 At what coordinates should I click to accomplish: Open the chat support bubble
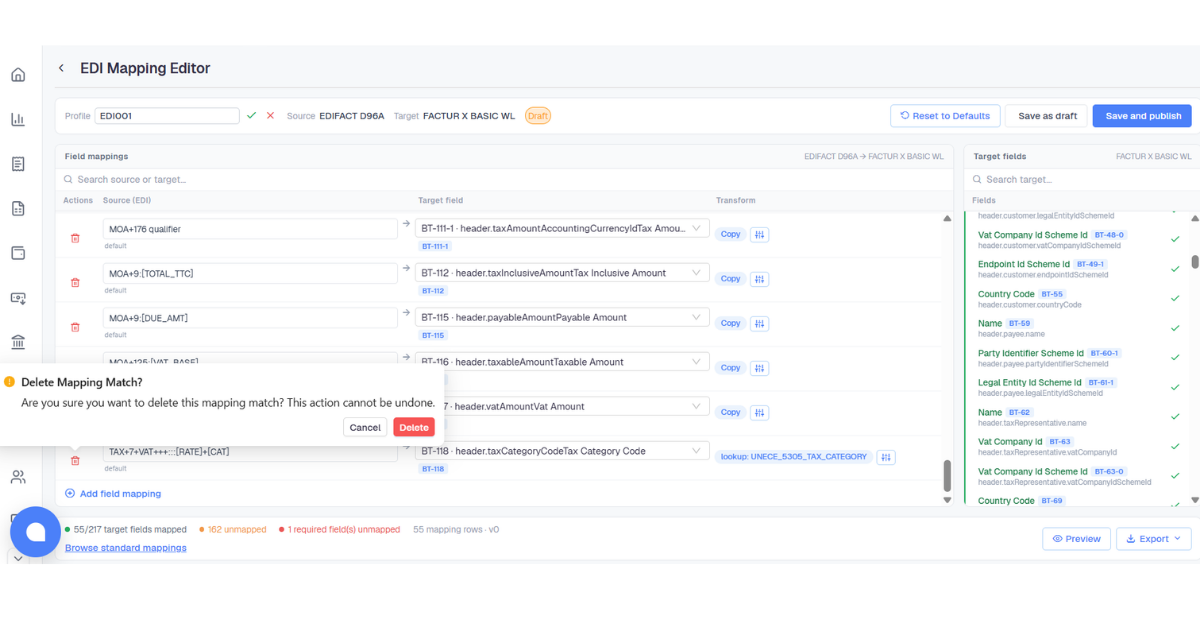click(36, 532)
